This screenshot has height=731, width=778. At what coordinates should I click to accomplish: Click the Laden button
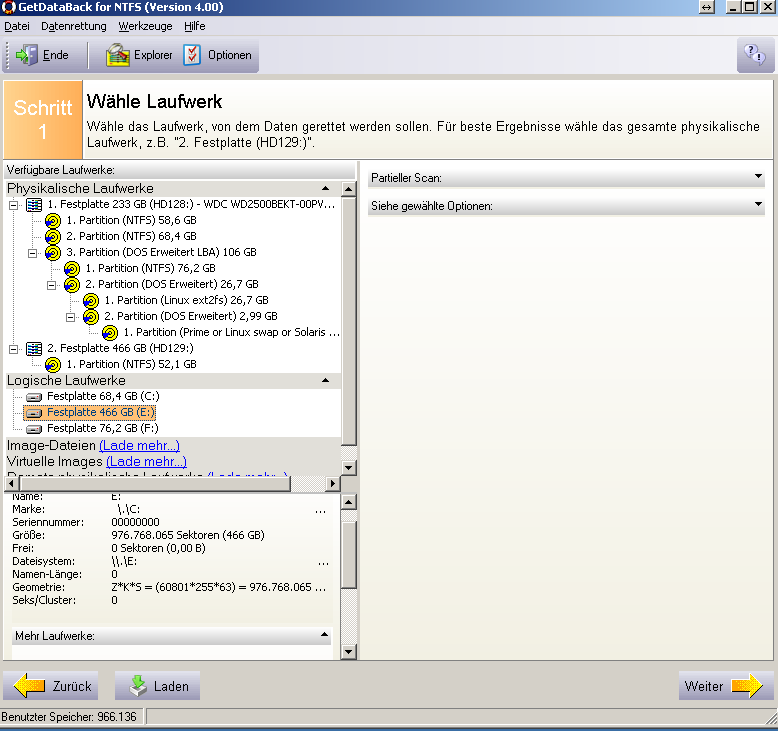(157, 686)
